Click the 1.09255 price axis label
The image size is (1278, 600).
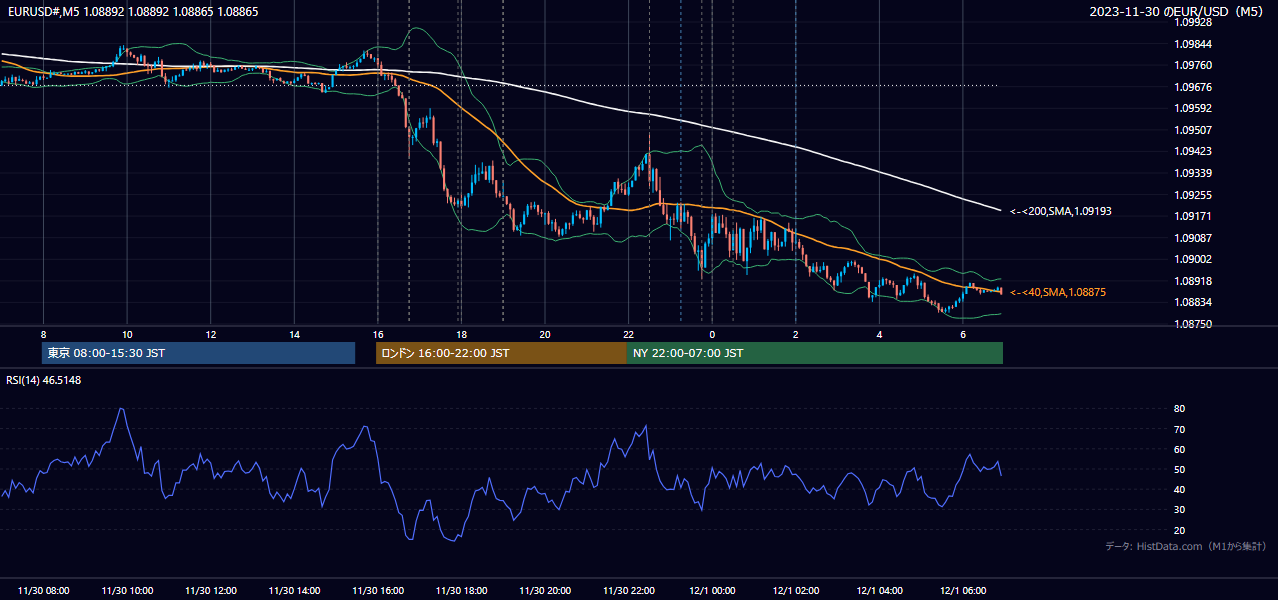point(1194,195)
